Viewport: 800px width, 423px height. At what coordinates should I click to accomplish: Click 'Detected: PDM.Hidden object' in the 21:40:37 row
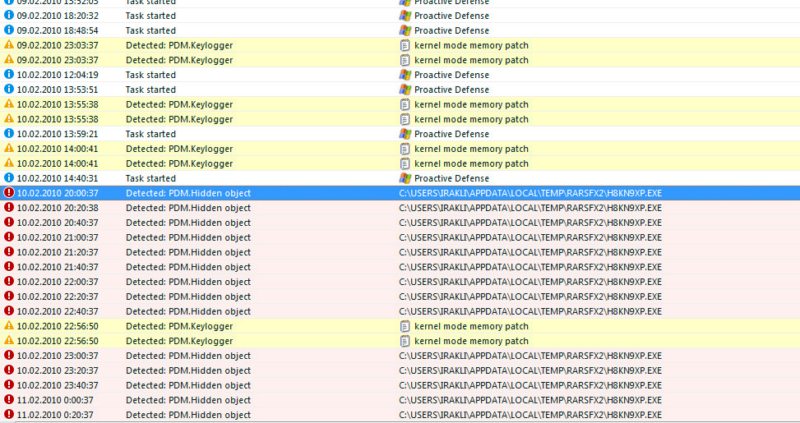[x=188, y=267]
